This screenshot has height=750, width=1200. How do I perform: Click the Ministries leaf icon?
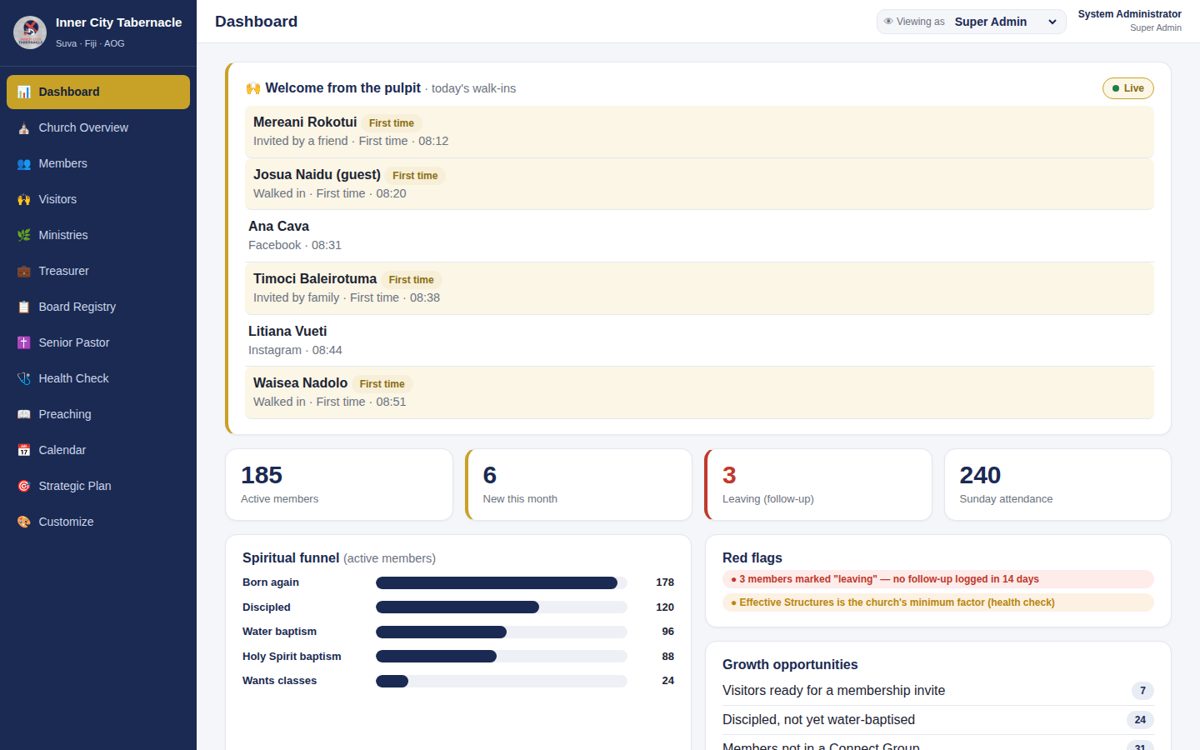coord(24,235)
